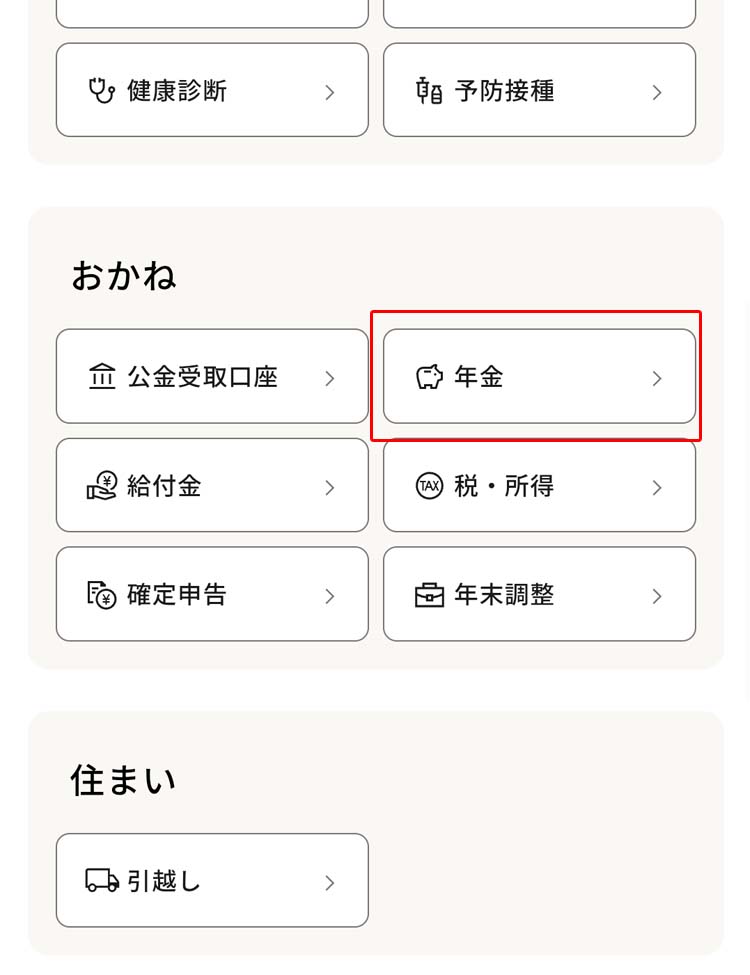
Task: Click the bank icon for 公金受取口座
Action: [102, 377]
